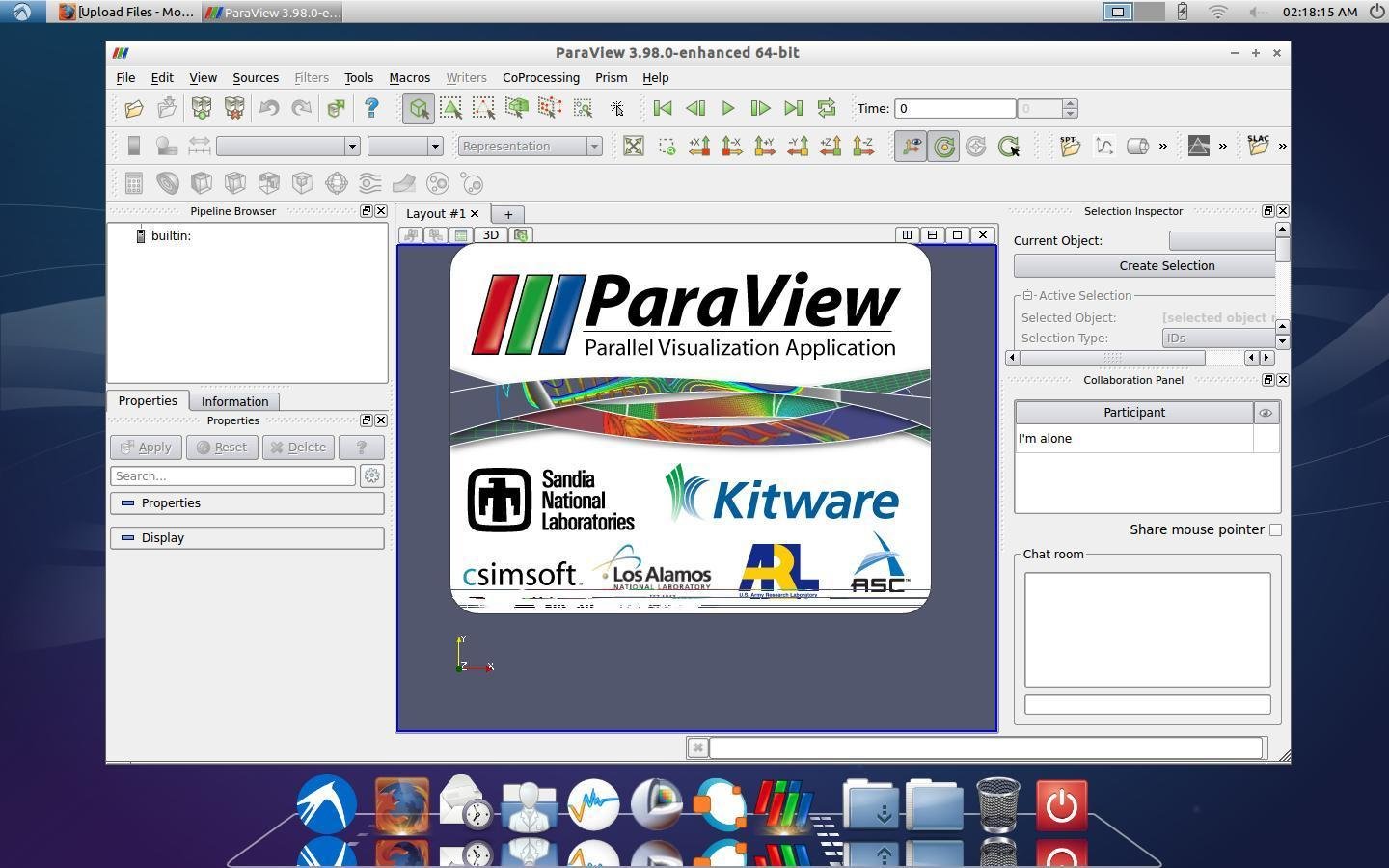Activate Select Block tool
The height and width of the screenshot is (868, 1389).
[583, 108]
